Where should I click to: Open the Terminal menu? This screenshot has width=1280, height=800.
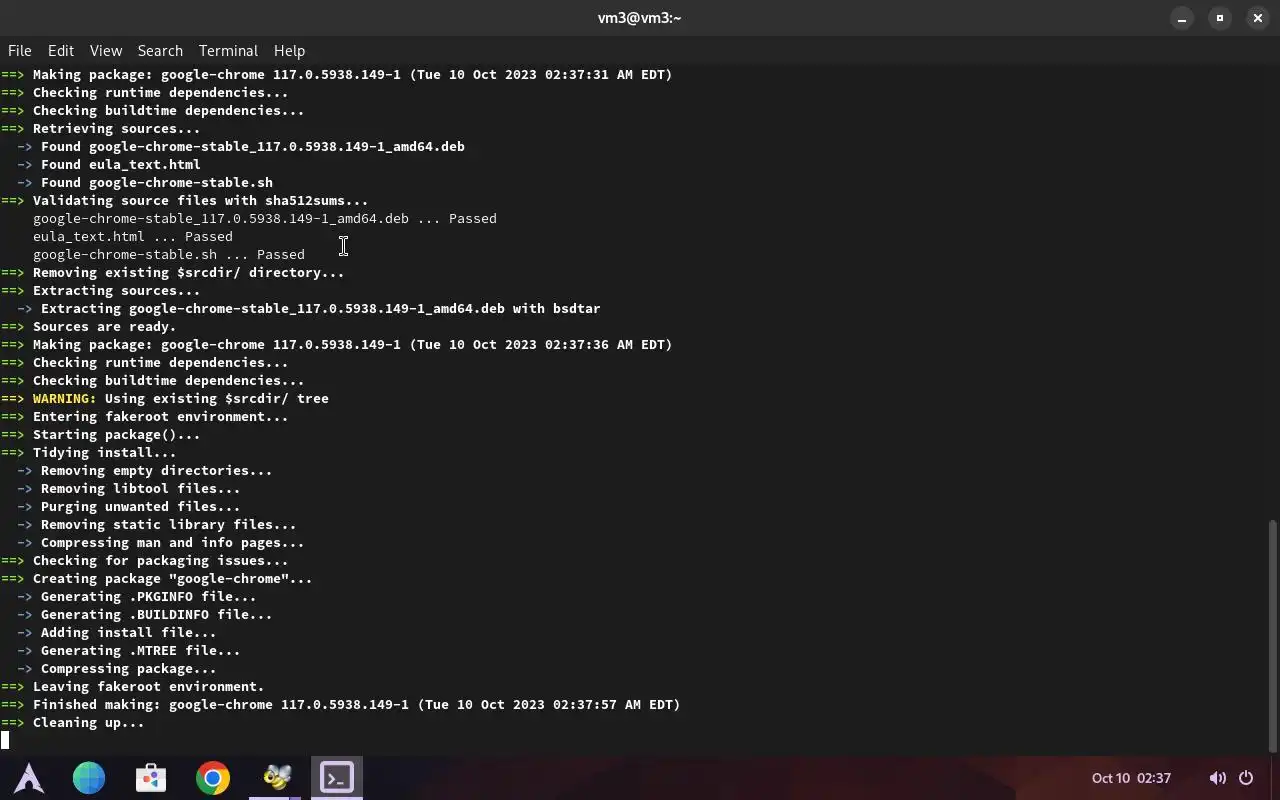pyautogui.click(x=228, y=50)
